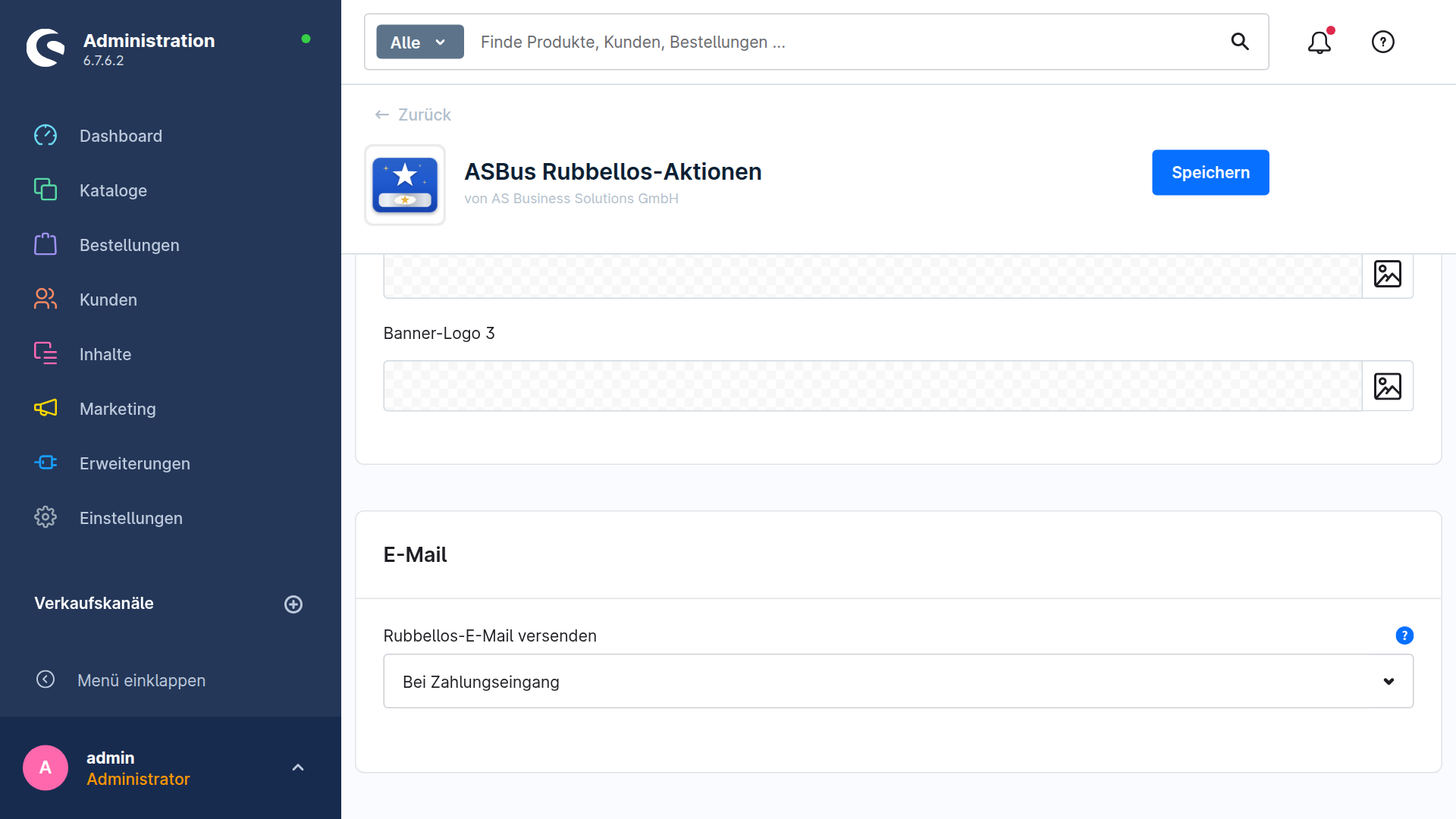Click the ASBus Rubbellos plugin thumbnail
This screenshot has width=1456, height=819.
pyautogui.click(x=405, y=185)
